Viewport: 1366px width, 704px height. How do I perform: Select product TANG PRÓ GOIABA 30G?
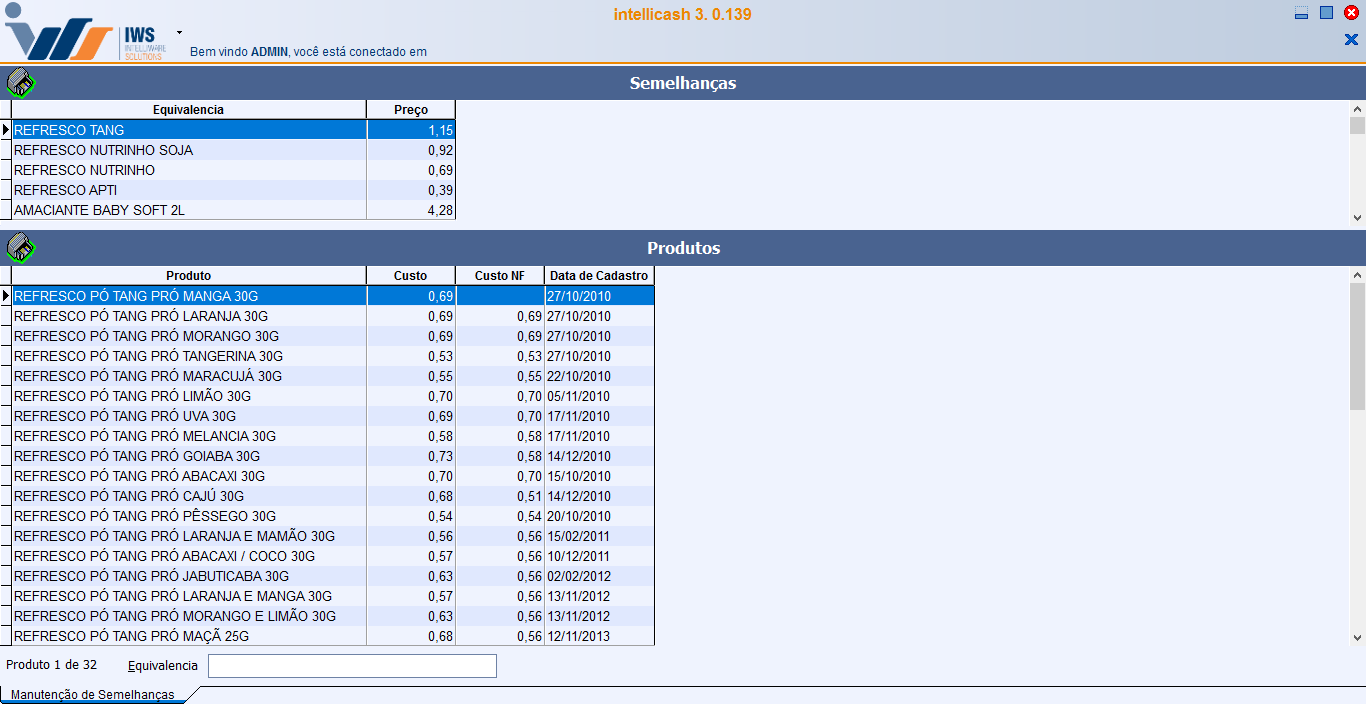[333, 456]
